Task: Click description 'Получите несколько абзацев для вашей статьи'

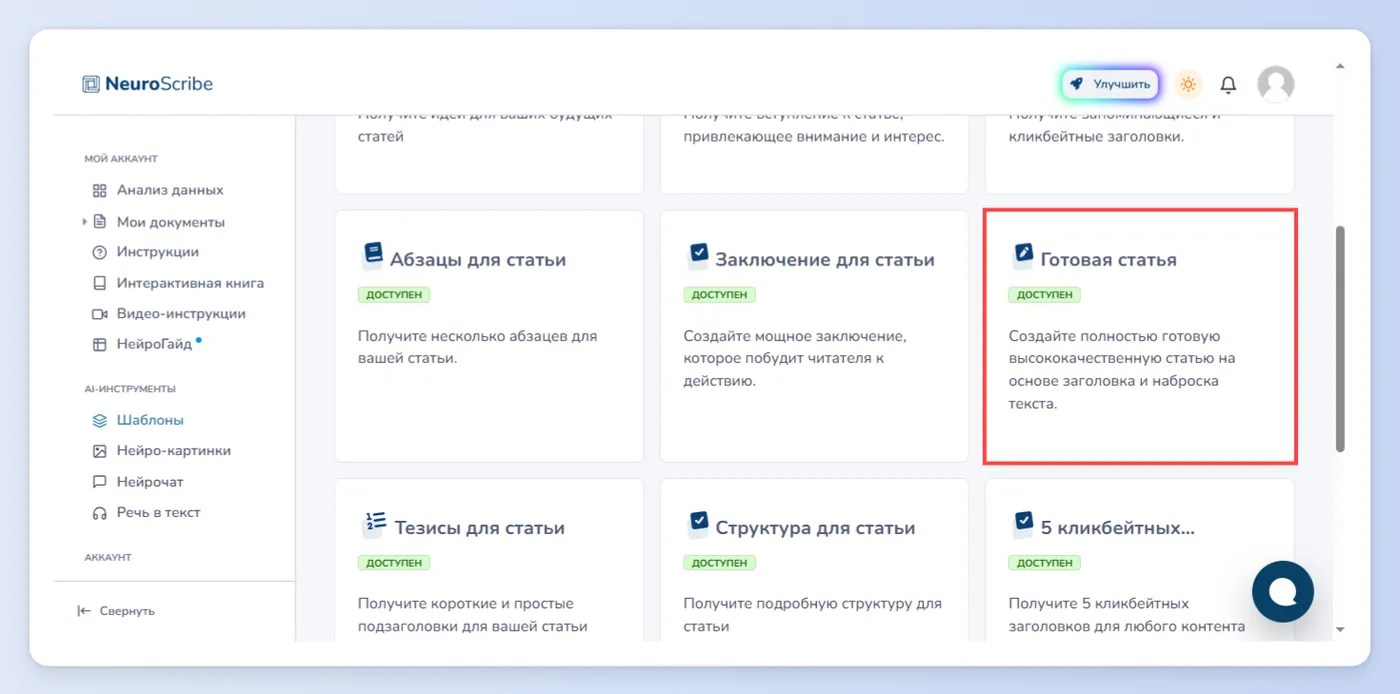Action: pyautogui.click(x=478, y=347)
